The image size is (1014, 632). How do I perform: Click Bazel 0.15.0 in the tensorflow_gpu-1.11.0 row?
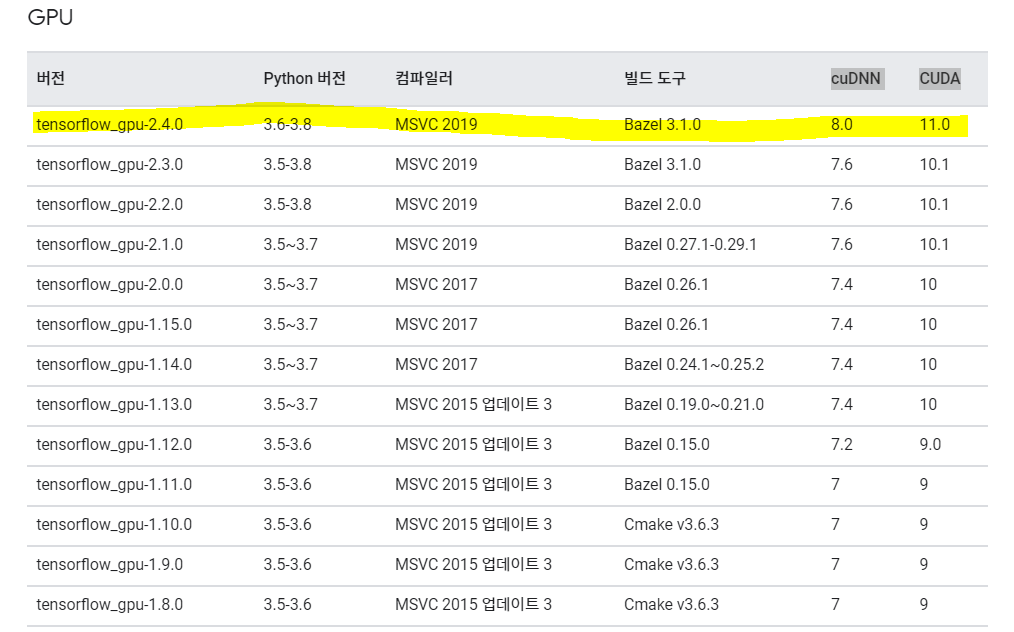(x=667, y=485)
